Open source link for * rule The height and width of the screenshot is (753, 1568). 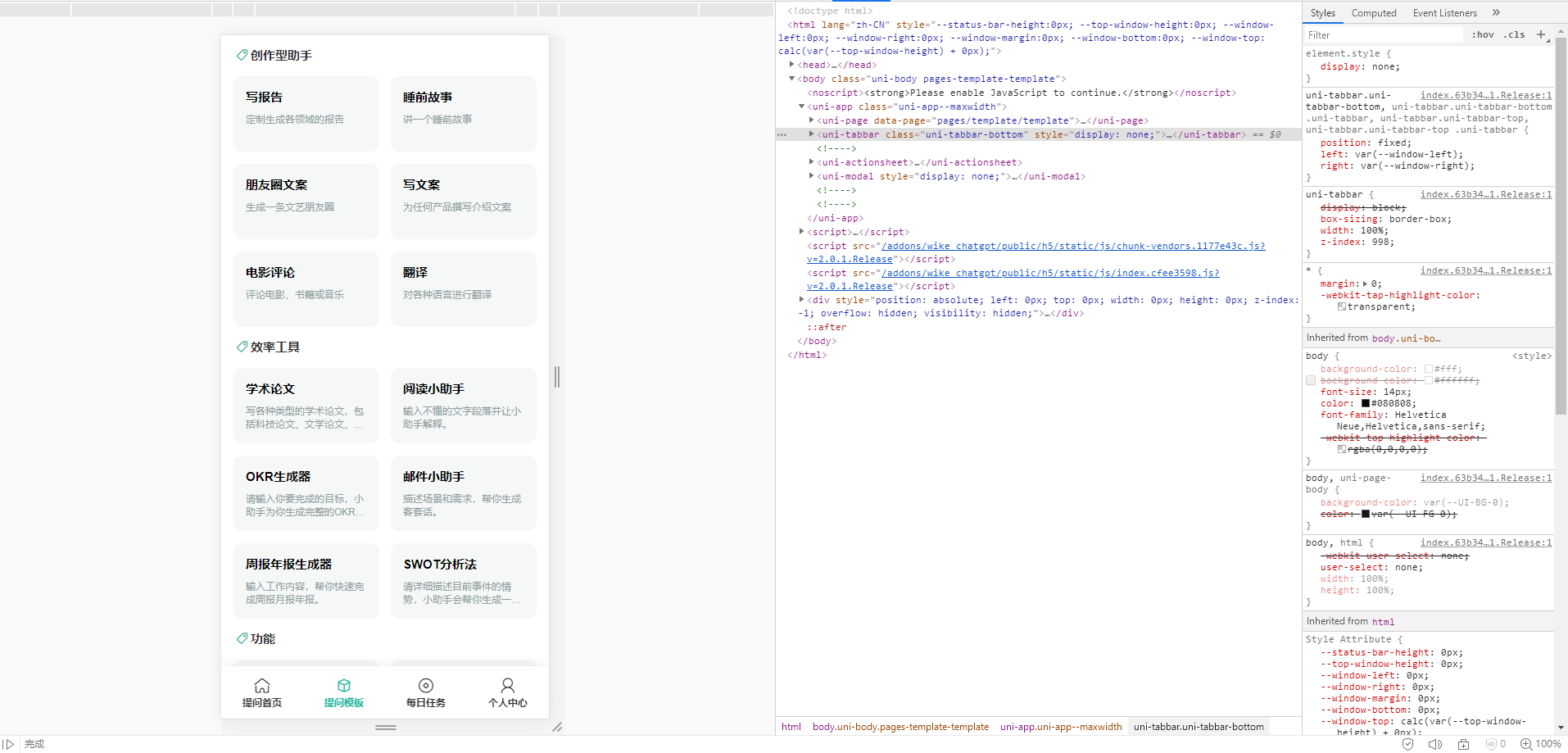[1486, 270]
